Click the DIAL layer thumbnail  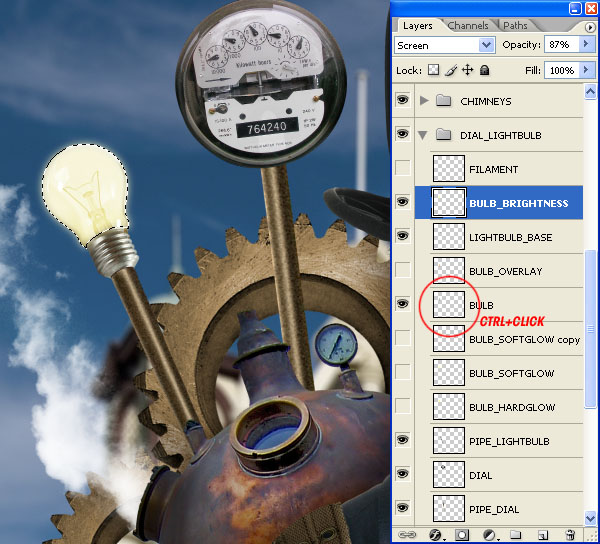pos(449,474)
